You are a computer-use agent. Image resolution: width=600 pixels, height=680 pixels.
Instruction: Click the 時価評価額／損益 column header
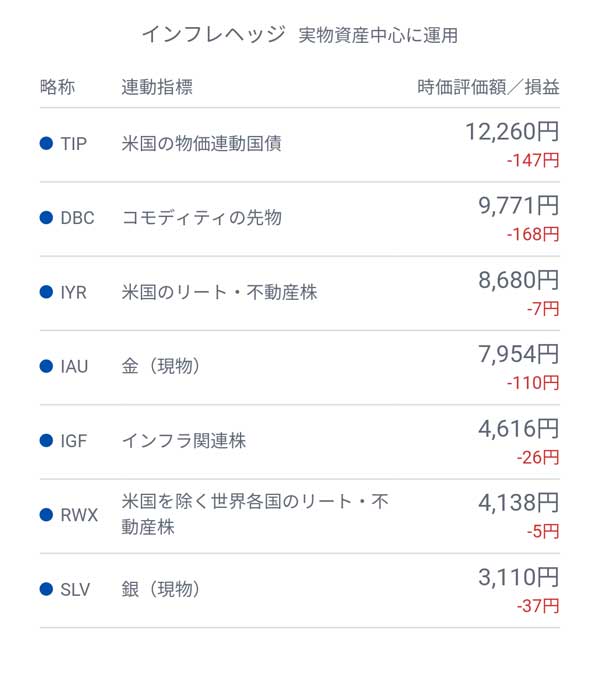point(488,87)
